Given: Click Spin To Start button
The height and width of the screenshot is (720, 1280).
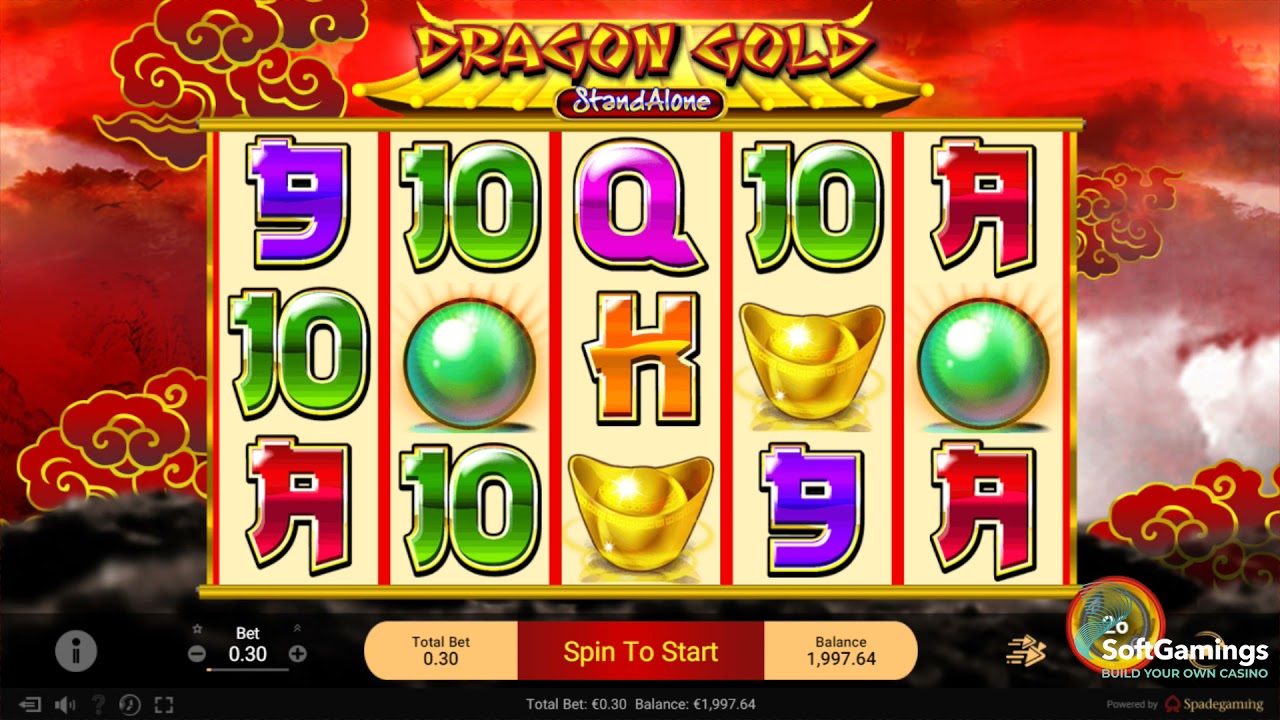Looking at the screenshot, I should tap(640, 652).
